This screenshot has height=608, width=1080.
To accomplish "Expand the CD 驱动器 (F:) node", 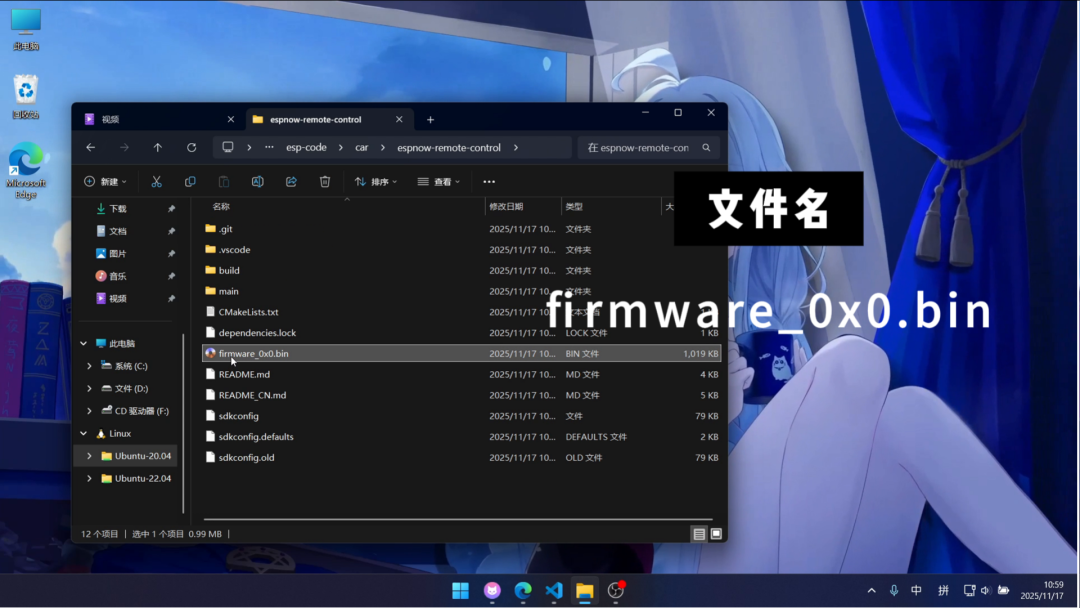I will (x=90, y=411).
